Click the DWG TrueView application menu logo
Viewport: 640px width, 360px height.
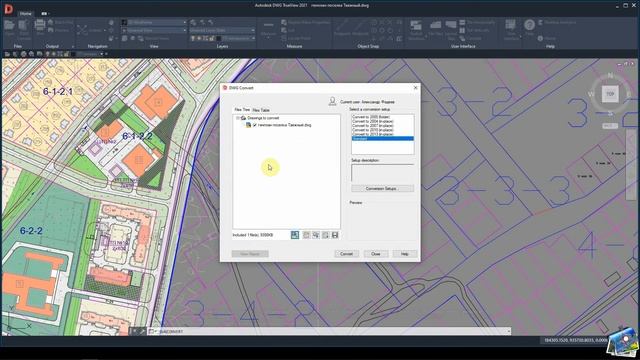click(8, 8)
